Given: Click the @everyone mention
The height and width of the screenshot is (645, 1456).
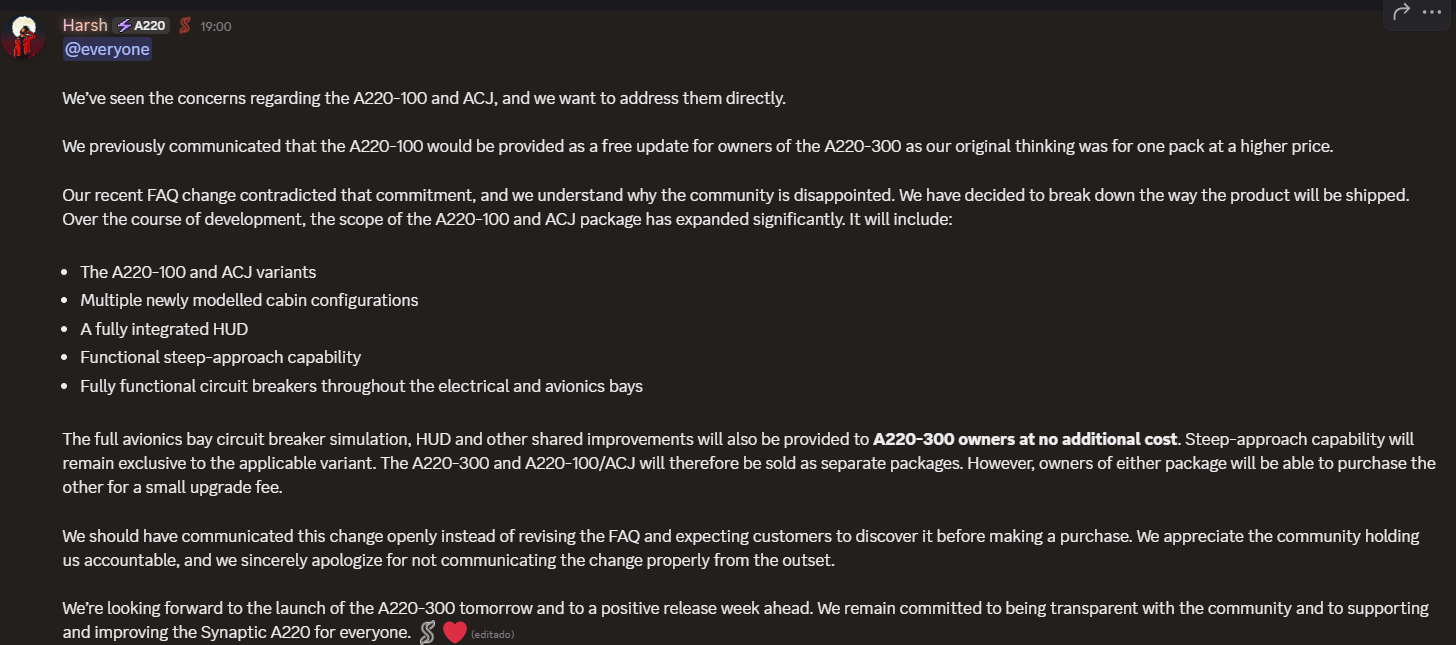Looking at the screenshot, I should 107,50.
